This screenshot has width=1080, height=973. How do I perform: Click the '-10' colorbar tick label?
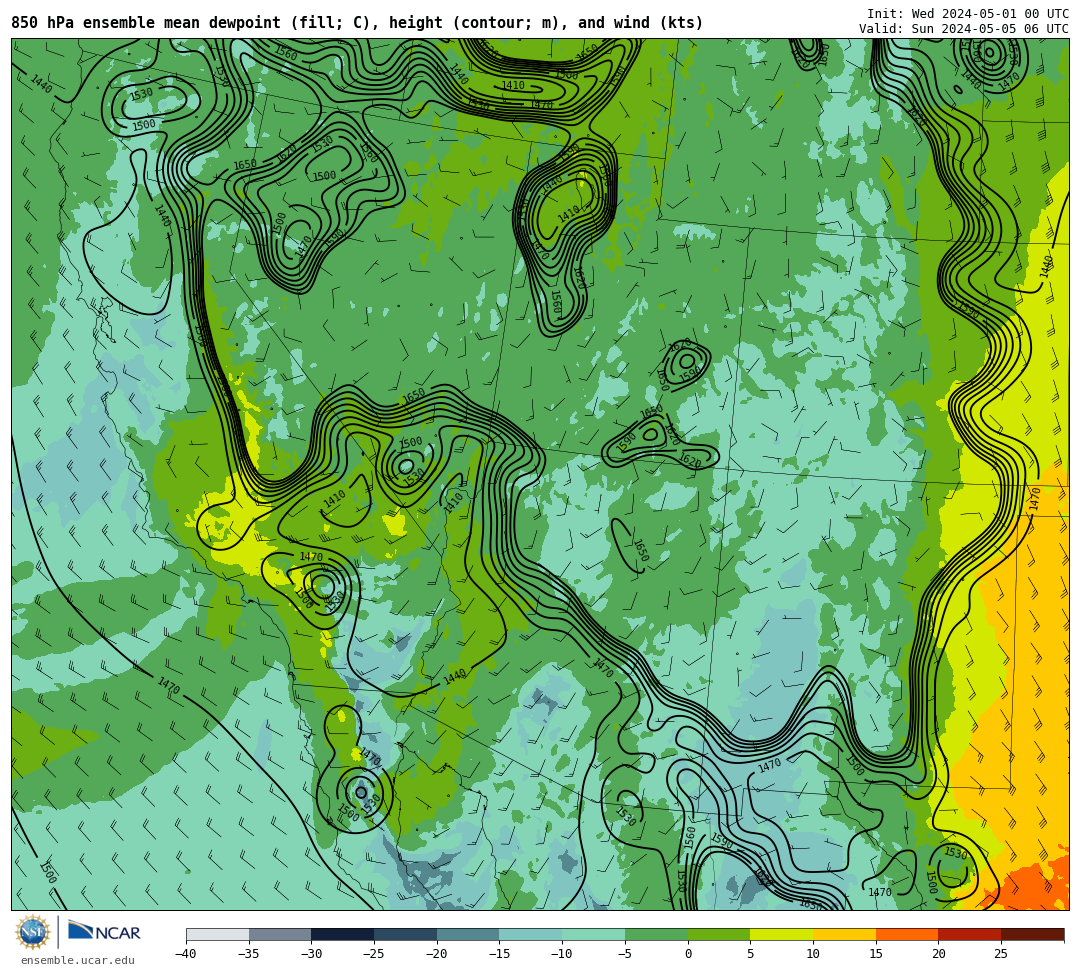click(x=562, y=954)
